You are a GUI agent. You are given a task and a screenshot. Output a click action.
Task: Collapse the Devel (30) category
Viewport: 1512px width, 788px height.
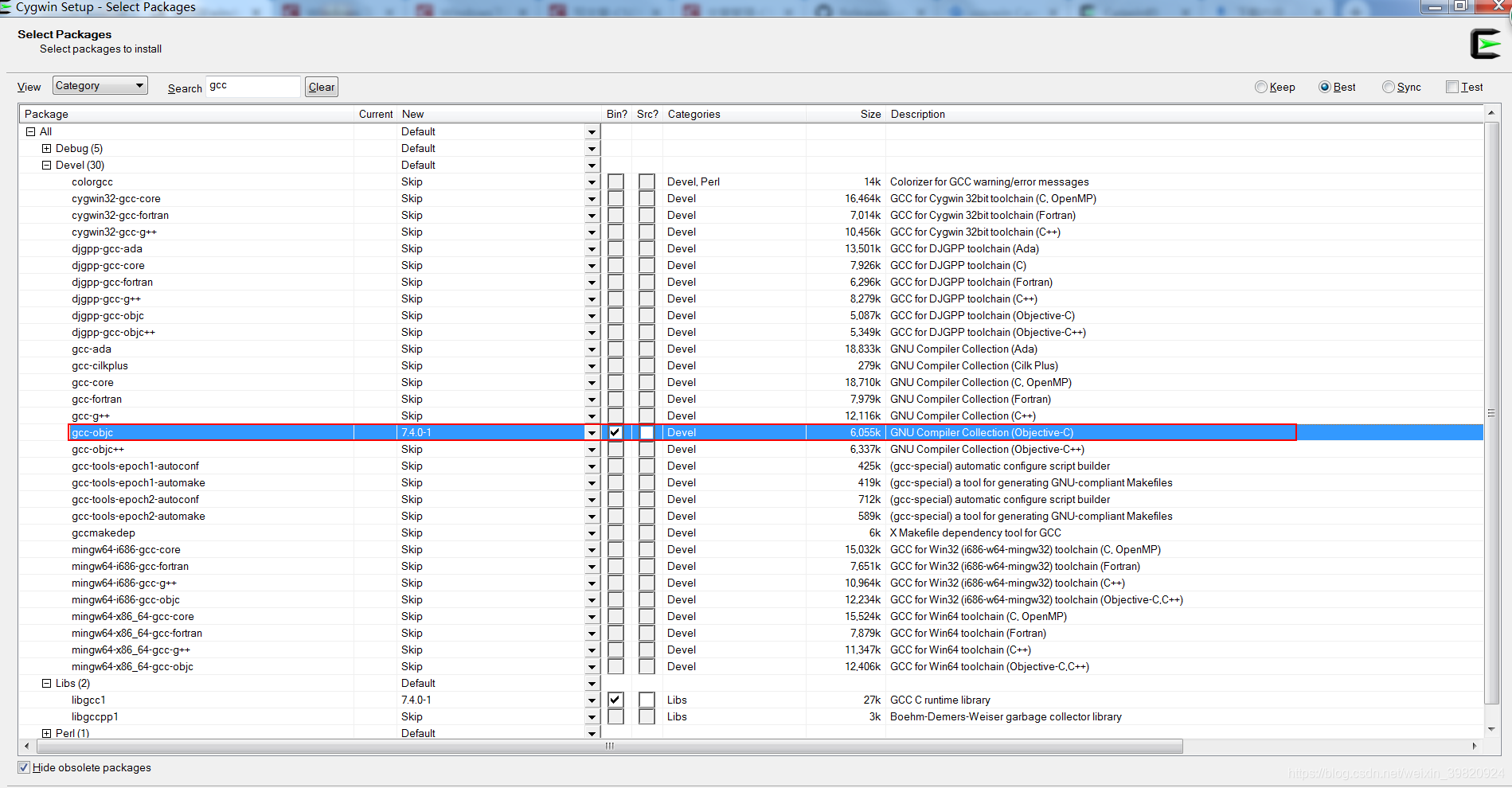(x=46, y=165)
